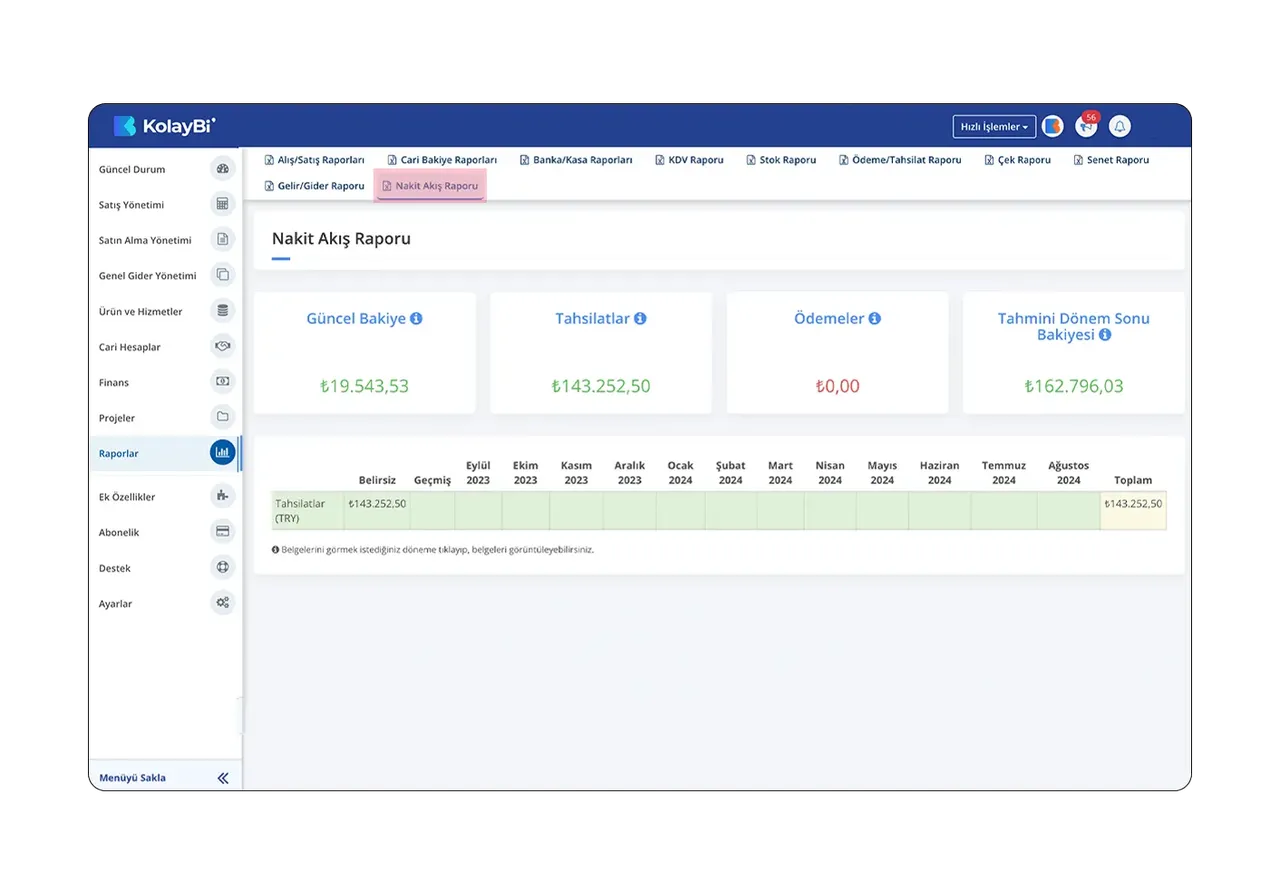This screenshot has width=1280, height=870.
Task: Click the Güncel Durum menu label
Action: pos(132,170)
